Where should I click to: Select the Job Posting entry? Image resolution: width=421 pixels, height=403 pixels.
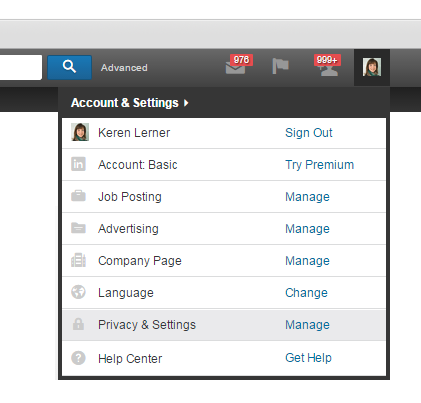click(x=130, y=197)
